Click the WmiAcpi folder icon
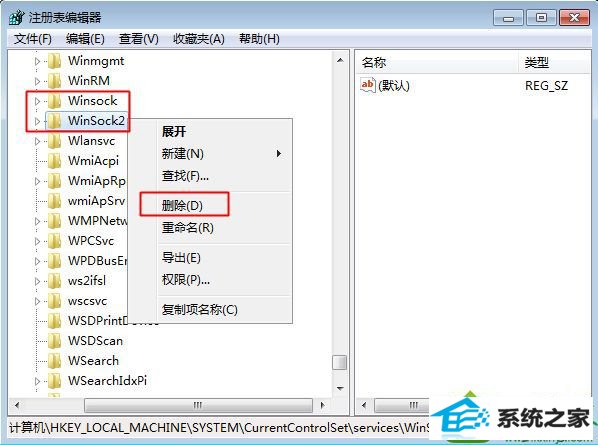Screen dimensions: 598x445 pyautogui.click(x=54, y=161)
